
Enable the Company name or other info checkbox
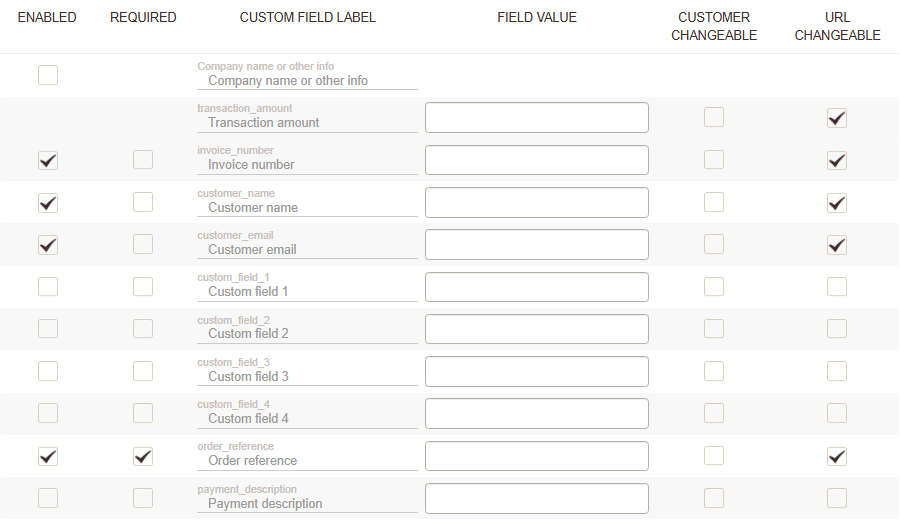(48, 75)
